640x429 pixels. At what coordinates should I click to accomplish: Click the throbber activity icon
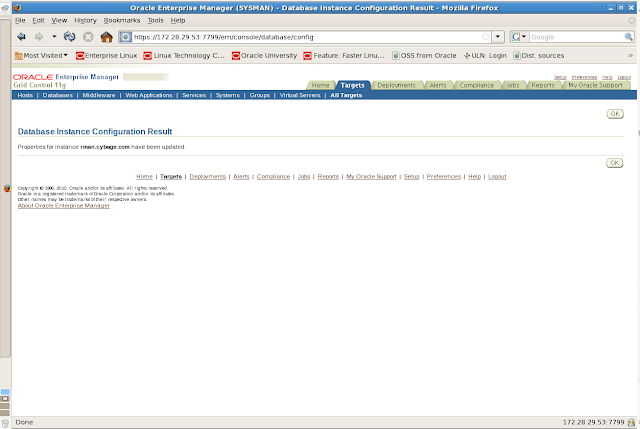pyautogui.click(x=631, y=20)
